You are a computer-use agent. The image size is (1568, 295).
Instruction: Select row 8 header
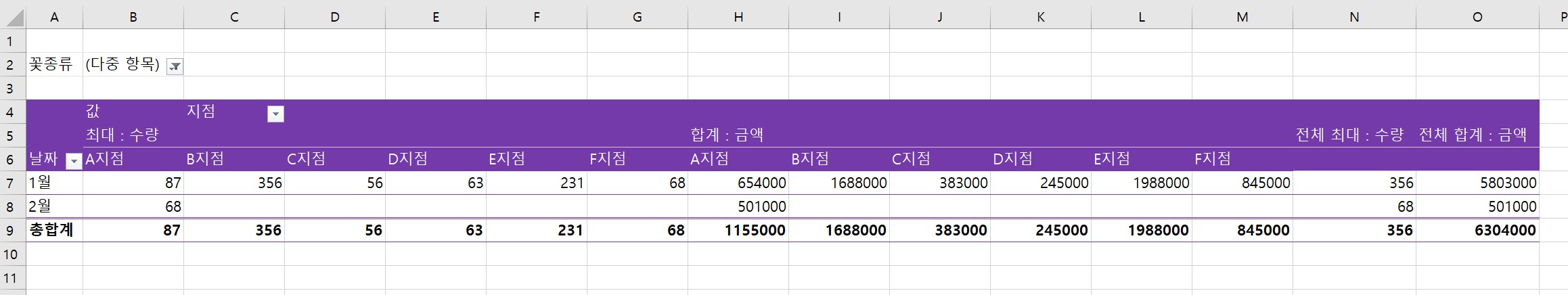click(x=12, y=206)
